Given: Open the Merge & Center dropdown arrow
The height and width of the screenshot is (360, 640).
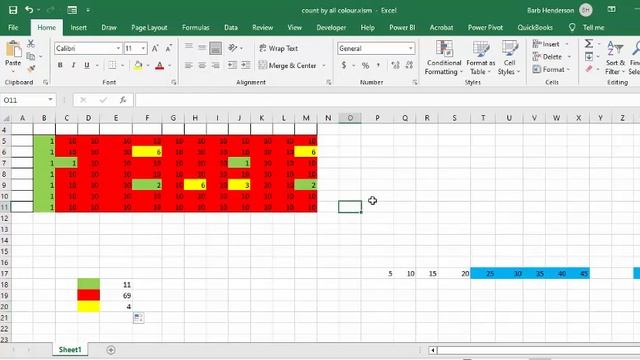Looking at the screenshot, I should click(324, 65).
